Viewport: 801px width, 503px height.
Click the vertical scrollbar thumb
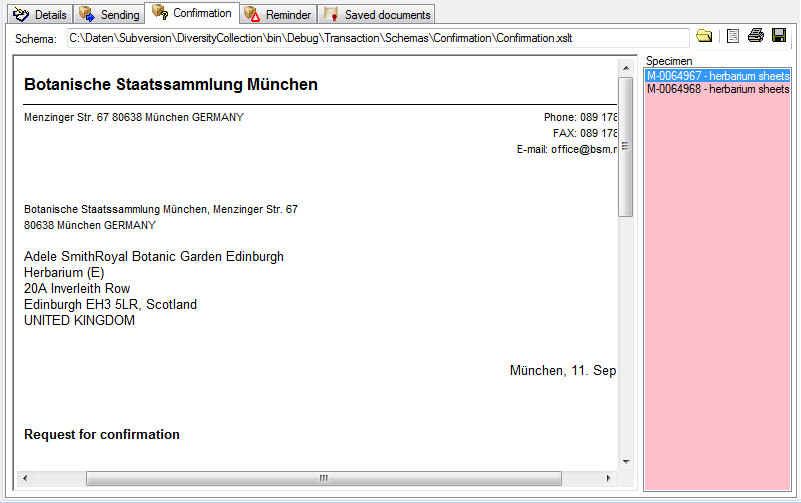click(626, 147)
